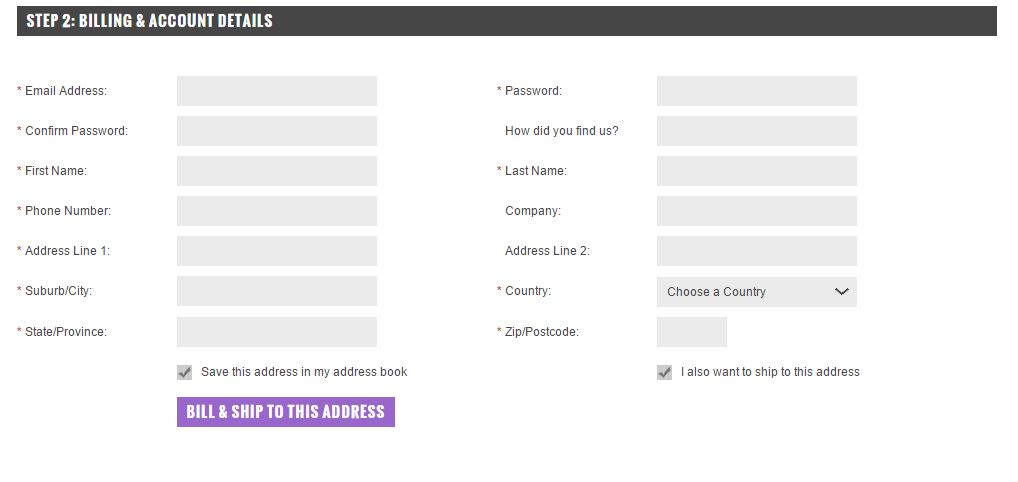Select the Confirm Password field
The image size is (1018, 482).
(277, 131)
